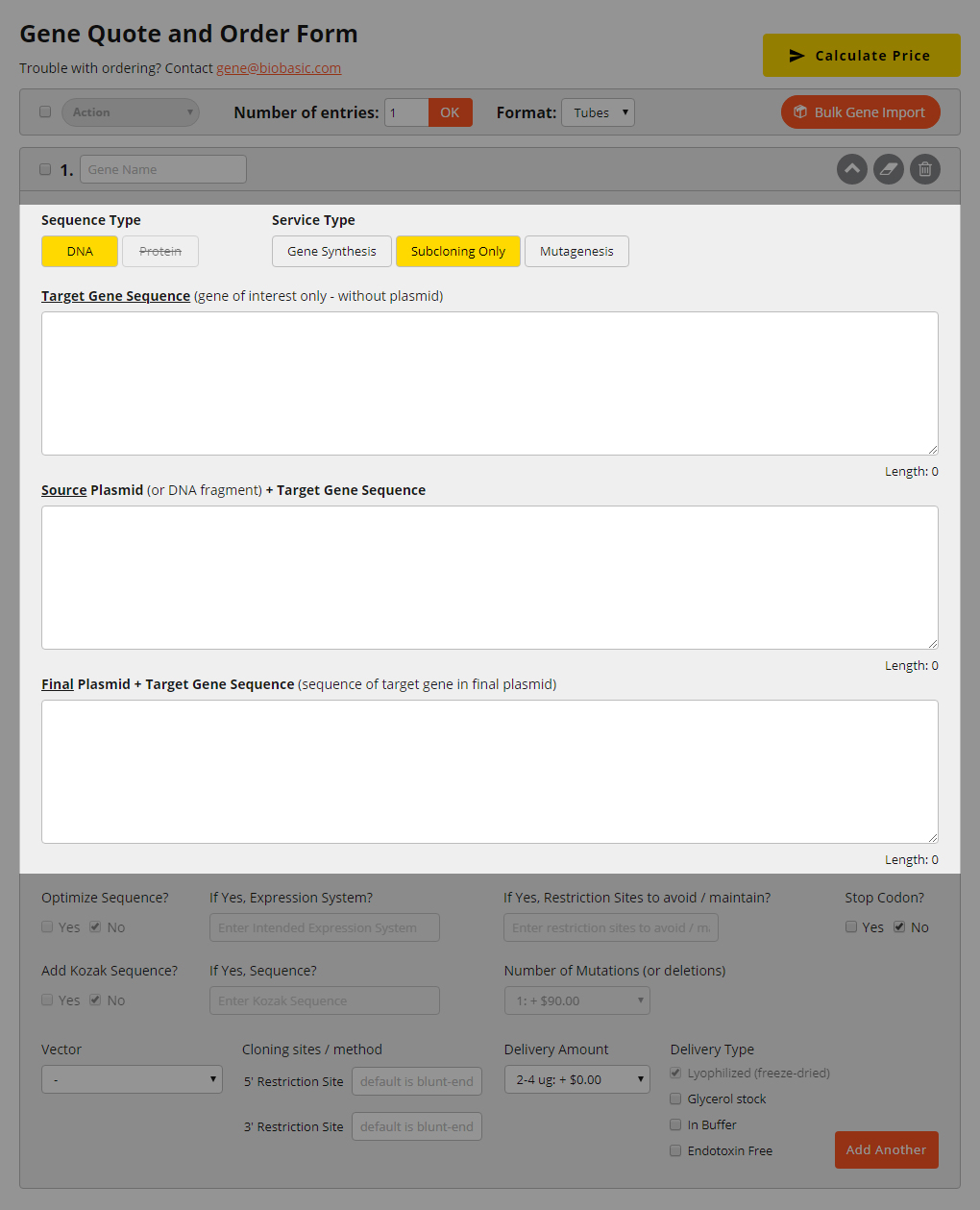
Task: Clear entry 1 with the eraser icon
Action: [888, 169]
